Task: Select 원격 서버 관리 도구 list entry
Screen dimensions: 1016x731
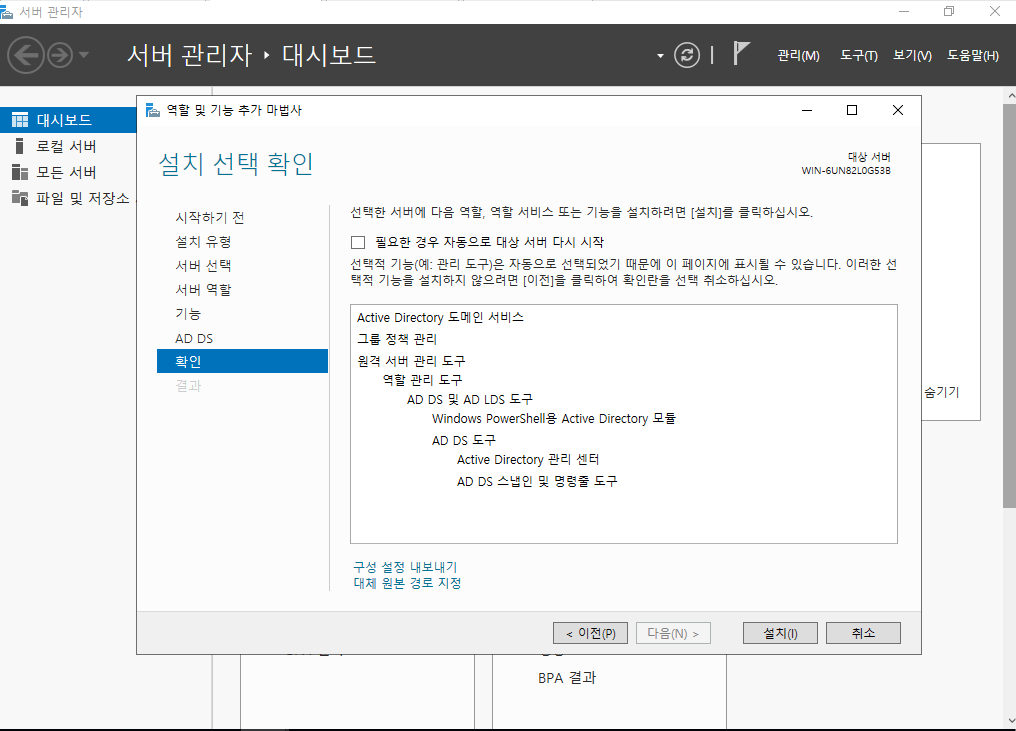Action: point(411,361)
